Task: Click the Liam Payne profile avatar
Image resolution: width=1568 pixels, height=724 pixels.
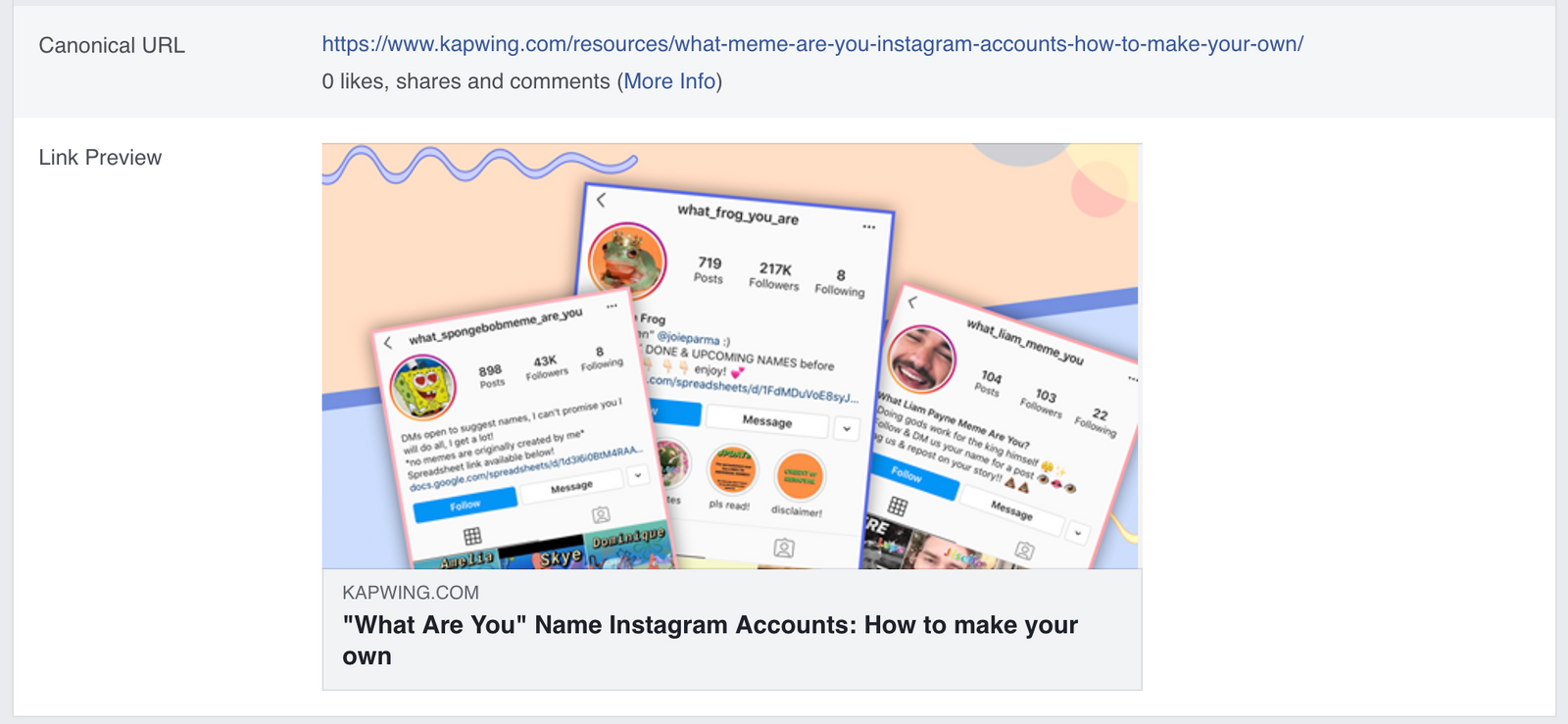Action: pos(921,359)
